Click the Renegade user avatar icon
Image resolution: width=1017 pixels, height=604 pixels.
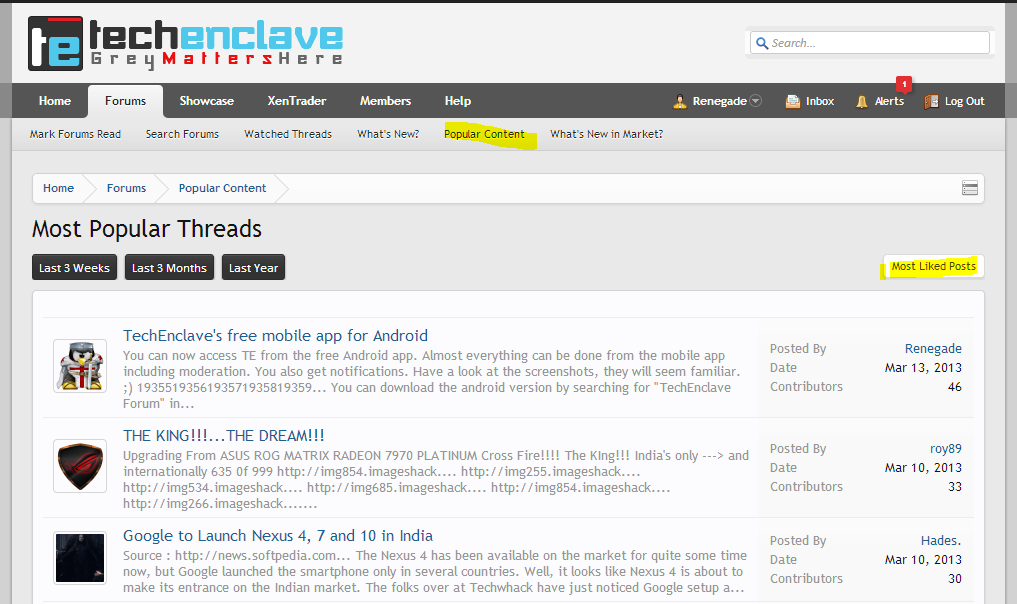tap(679, 101)
